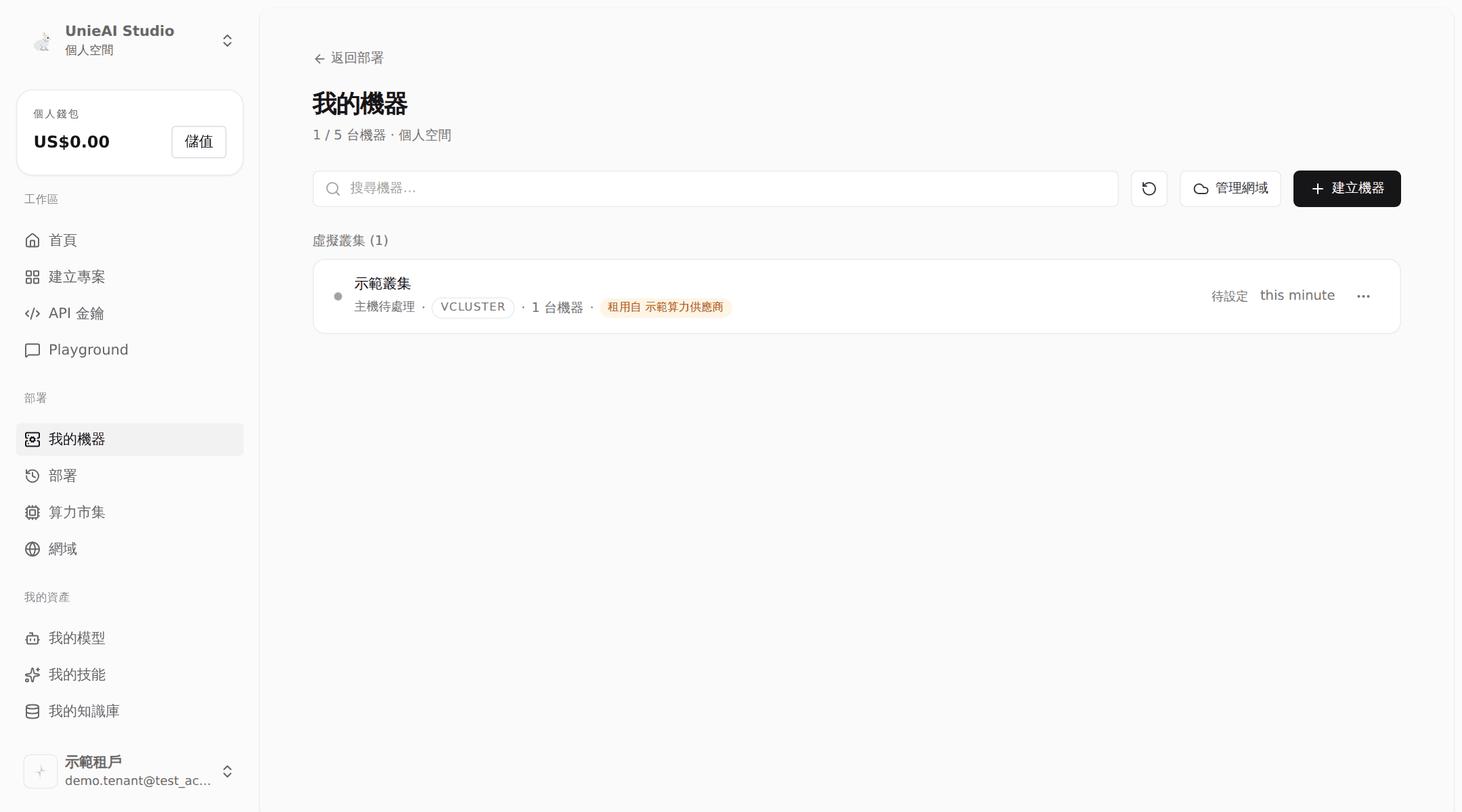Click the magnifier icon in search box
The height and width of the screenshot is (812, 1462).
pos(333,189)
